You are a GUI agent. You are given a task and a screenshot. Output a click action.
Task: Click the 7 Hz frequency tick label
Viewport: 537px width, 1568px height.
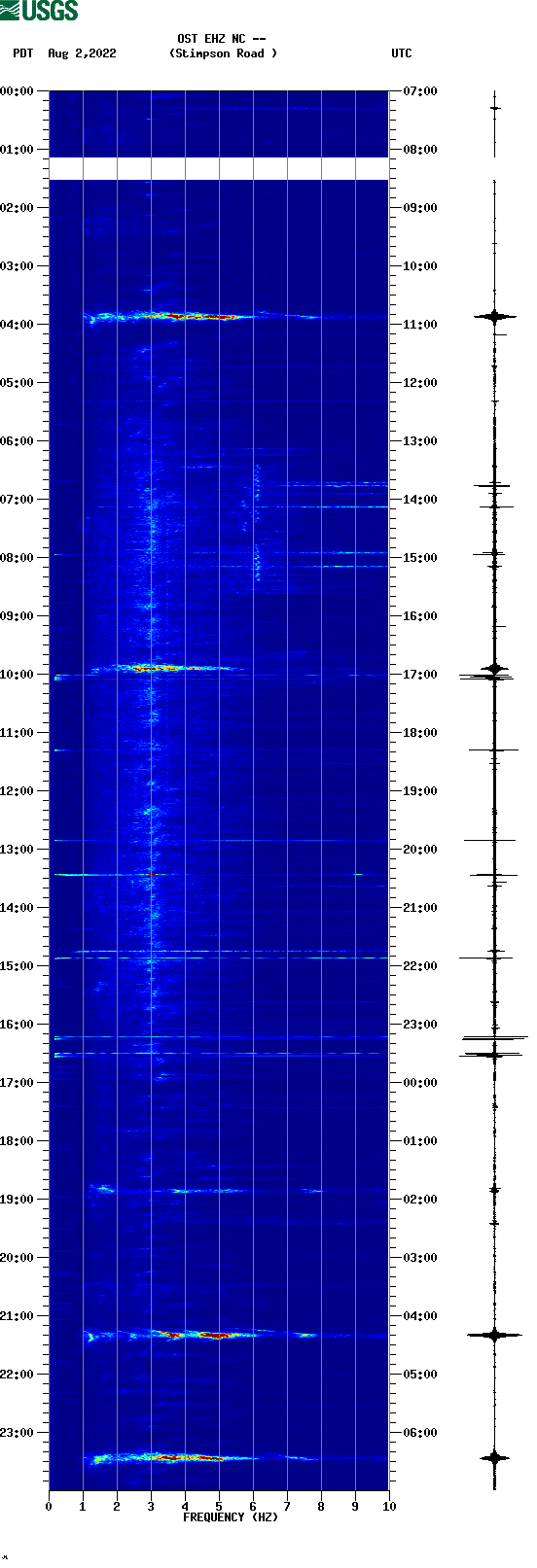tap(287, 1507)
